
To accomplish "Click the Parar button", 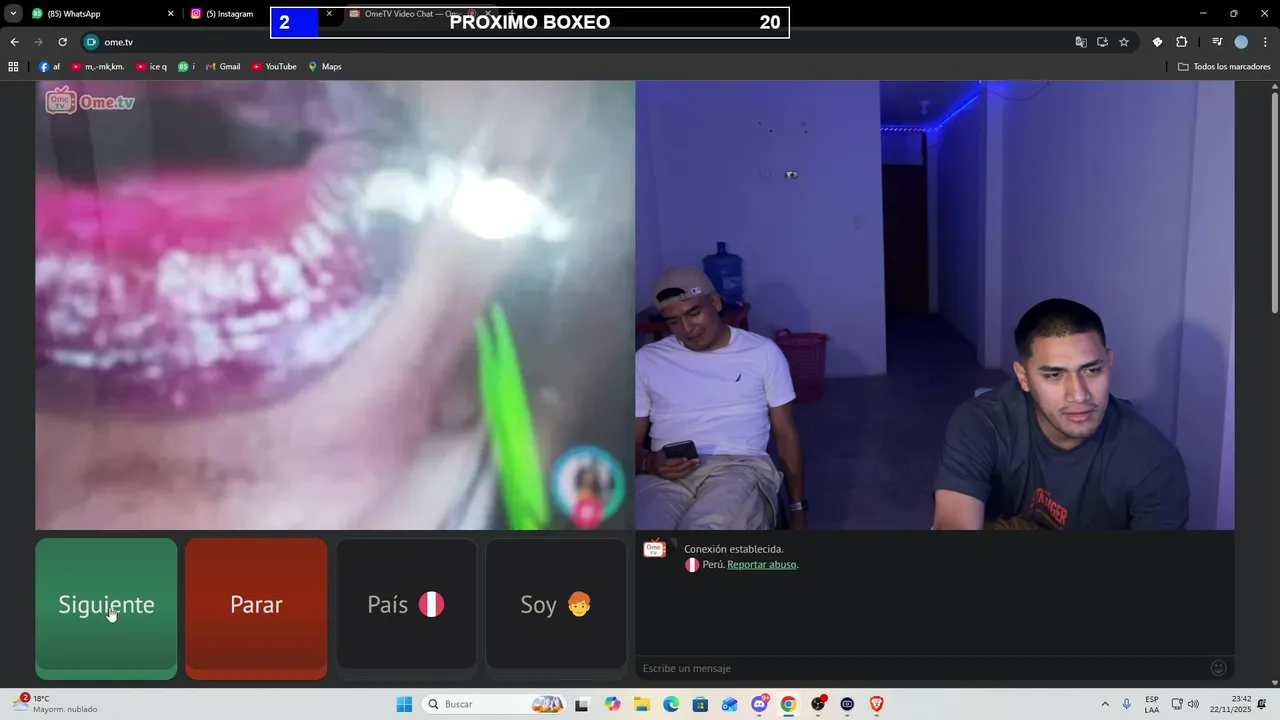I will coord(256,609).
